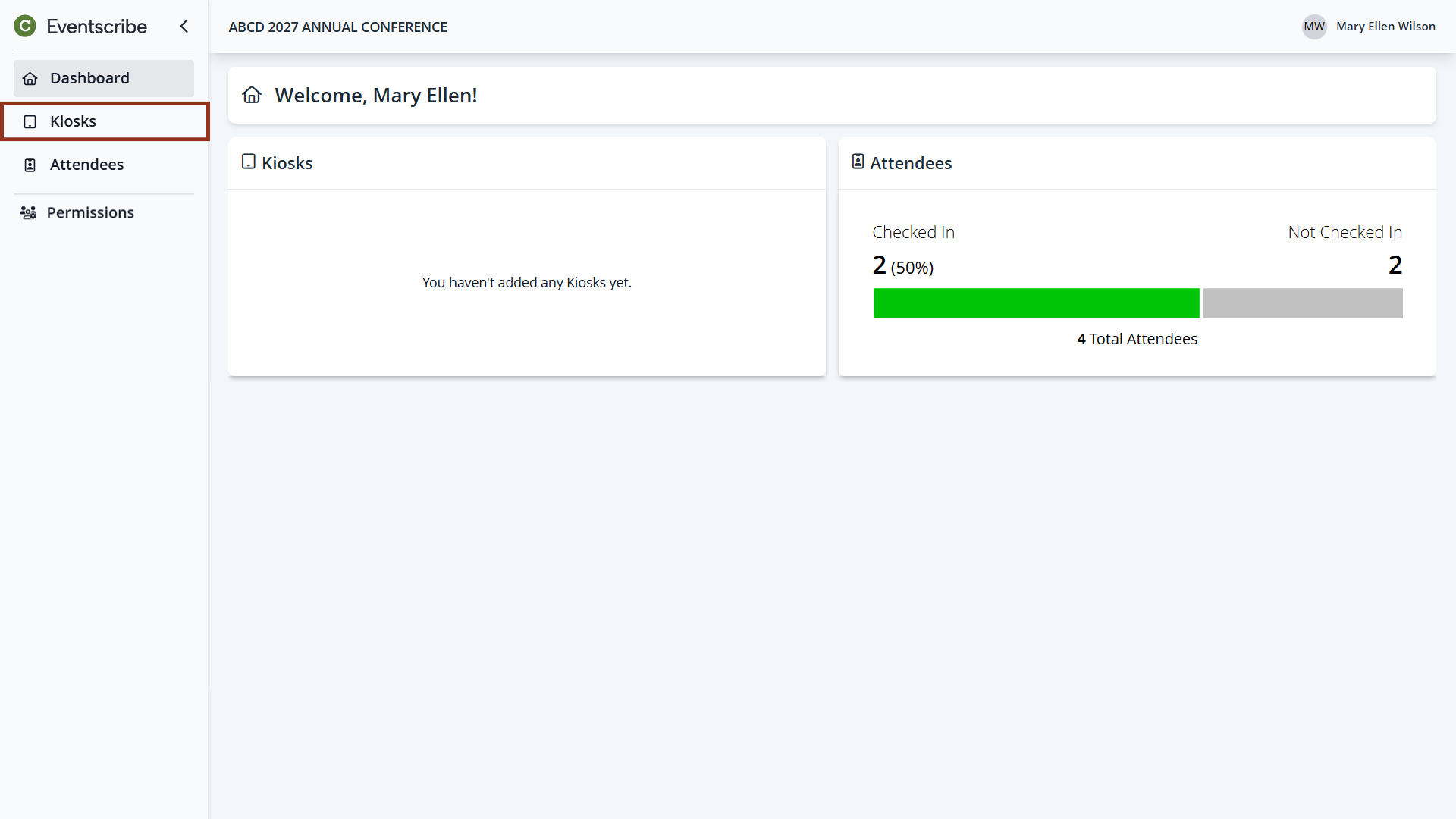
Task: Click the green Checked In progress bar
Action: (x=1036, y=303)
